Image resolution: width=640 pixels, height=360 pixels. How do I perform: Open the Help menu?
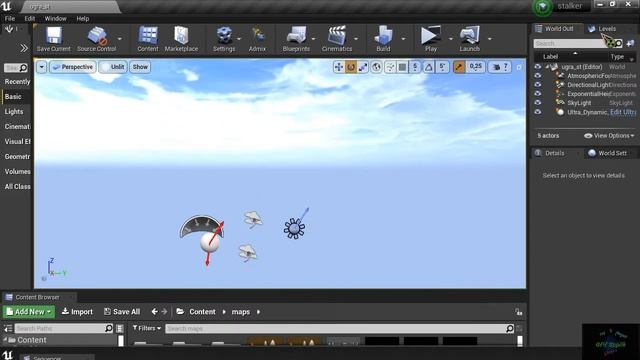coord(82,18)
